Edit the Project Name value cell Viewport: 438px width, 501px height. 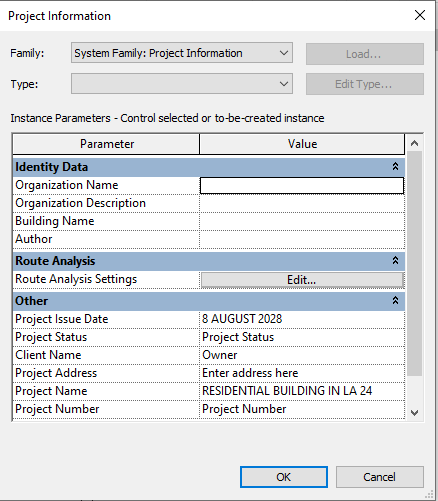tap(302, 391)
